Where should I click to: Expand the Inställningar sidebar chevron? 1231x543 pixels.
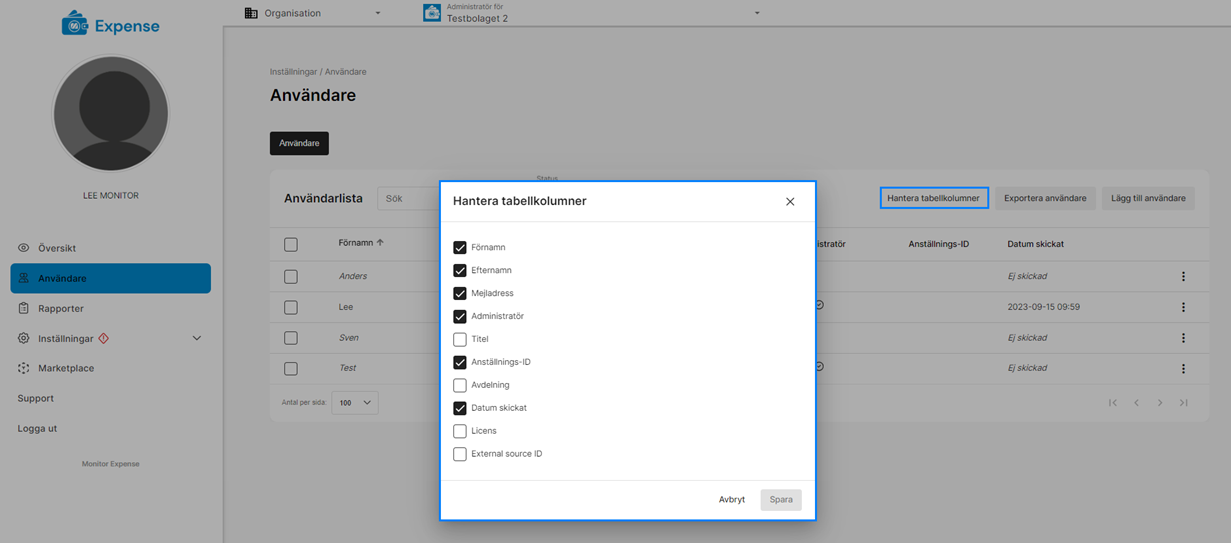tap(196, 339)
